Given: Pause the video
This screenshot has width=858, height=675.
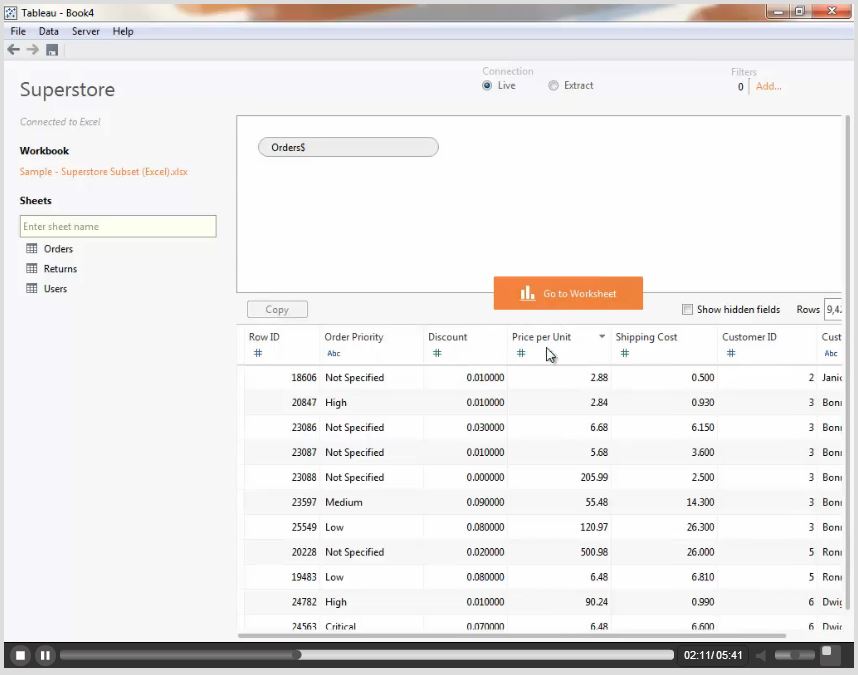Looking at the screenshot, I should (45, 656).
